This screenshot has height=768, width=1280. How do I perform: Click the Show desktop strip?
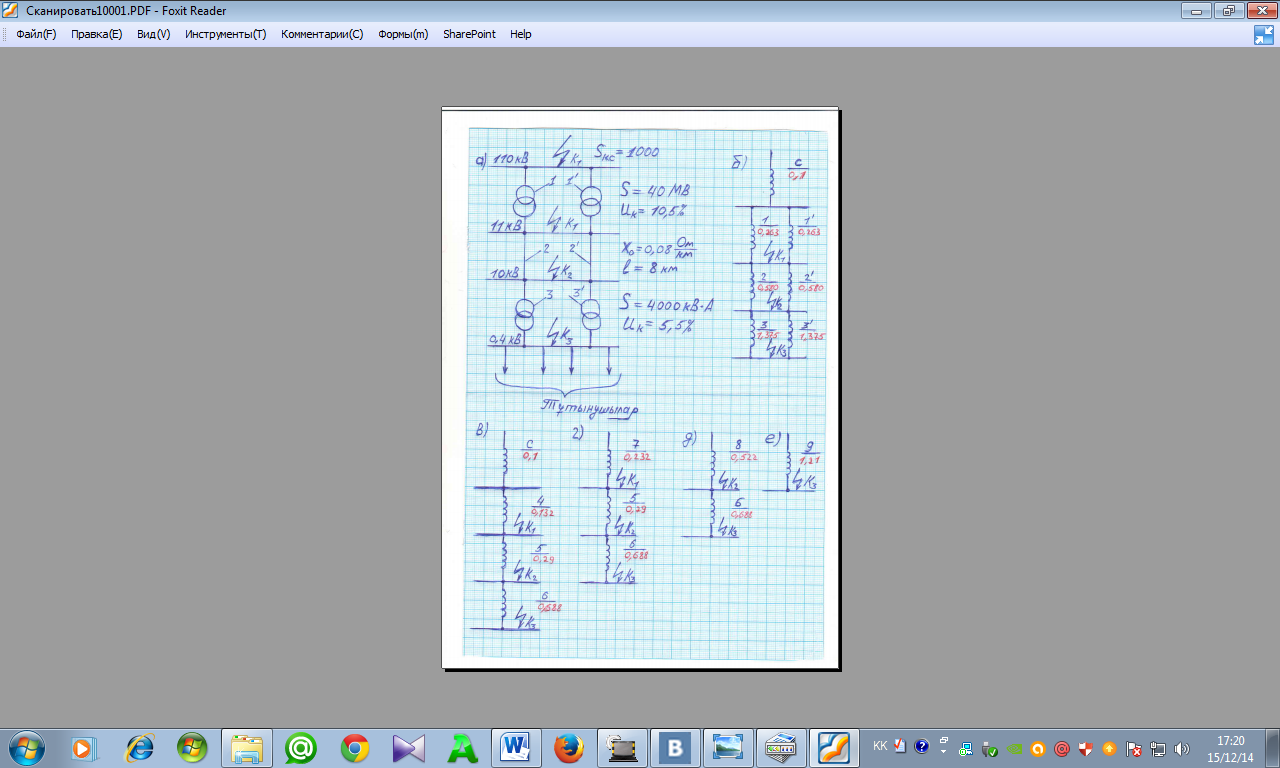coord(1272,747)
